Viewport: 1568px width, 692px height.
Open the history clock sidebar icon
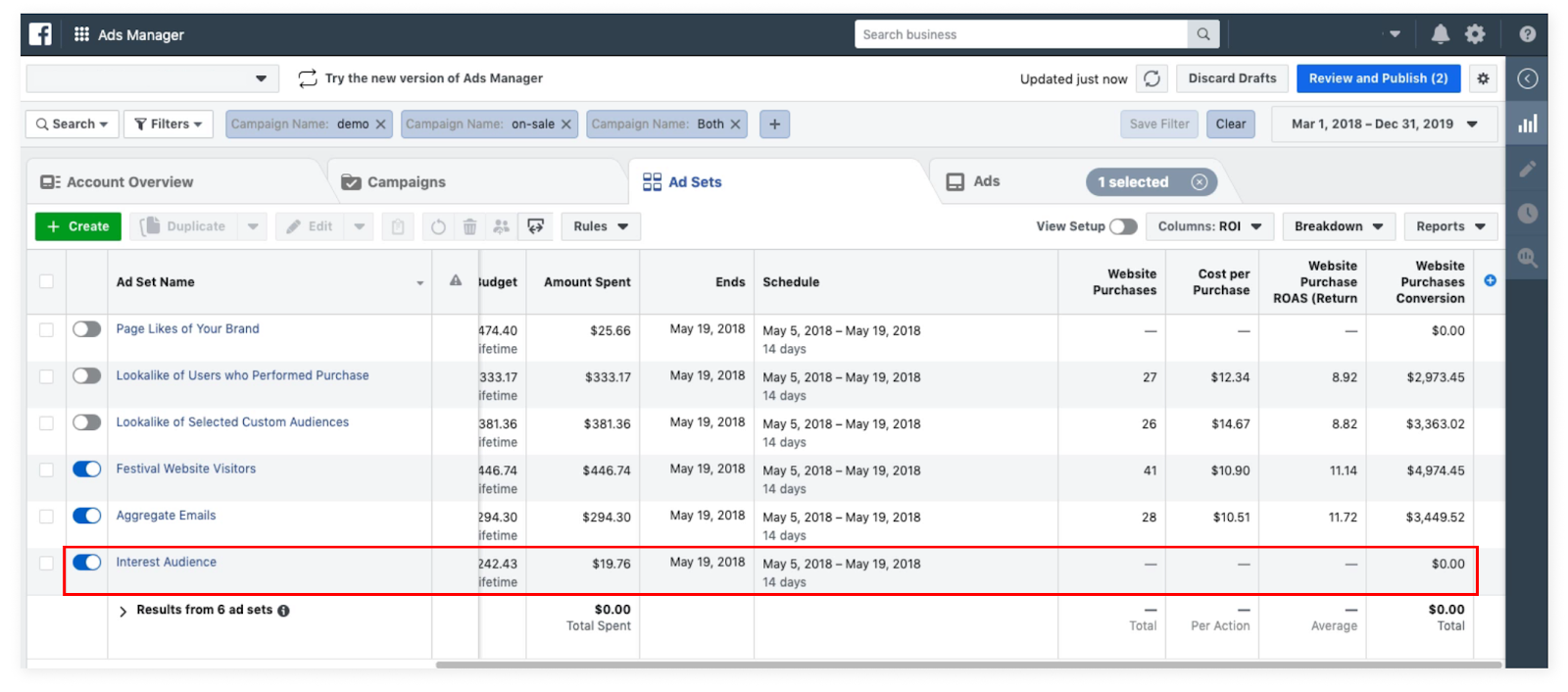(x=1527, y=214)
